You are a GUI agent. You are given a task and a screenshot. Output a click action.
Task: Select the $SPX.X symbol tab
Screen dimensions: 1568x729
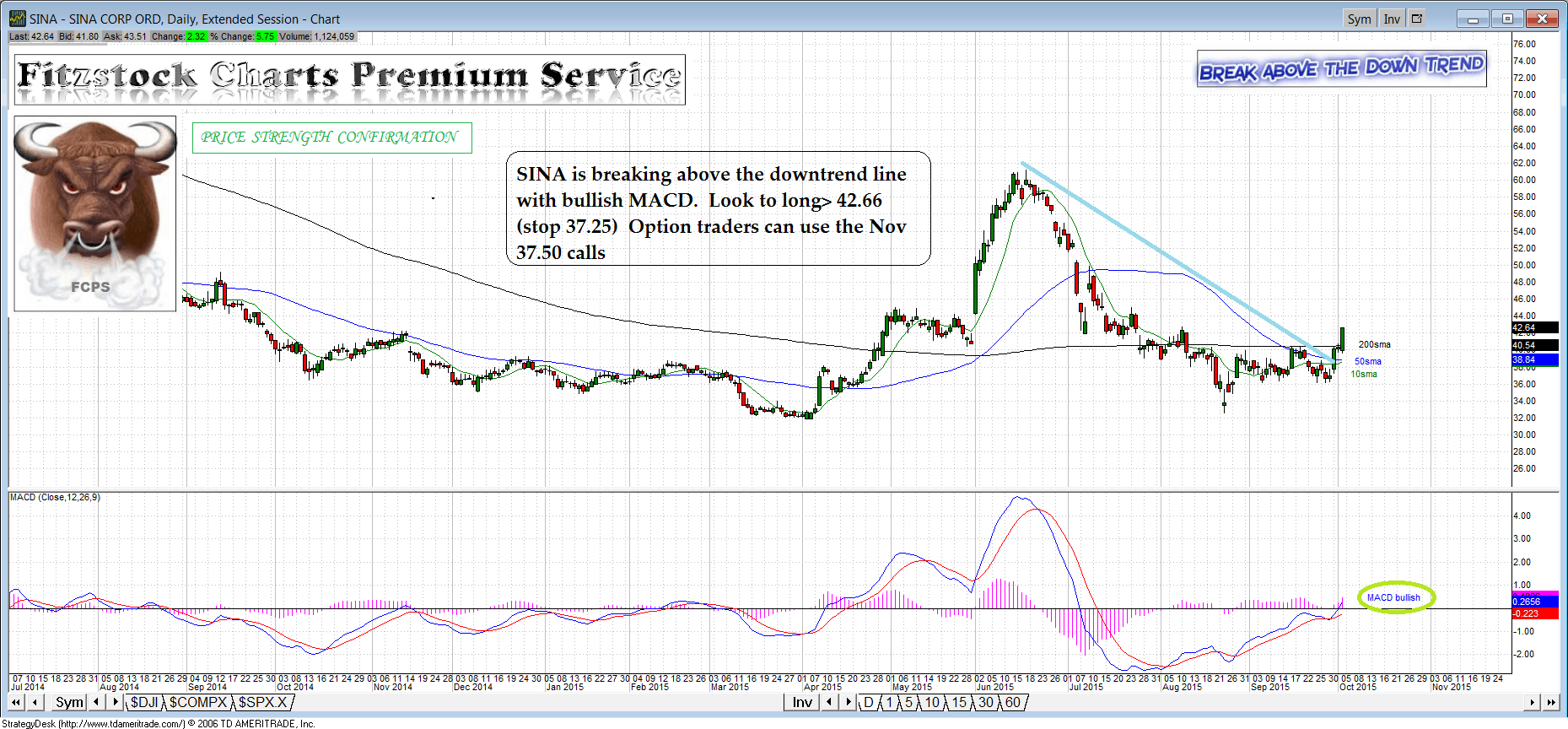[262, 702]
